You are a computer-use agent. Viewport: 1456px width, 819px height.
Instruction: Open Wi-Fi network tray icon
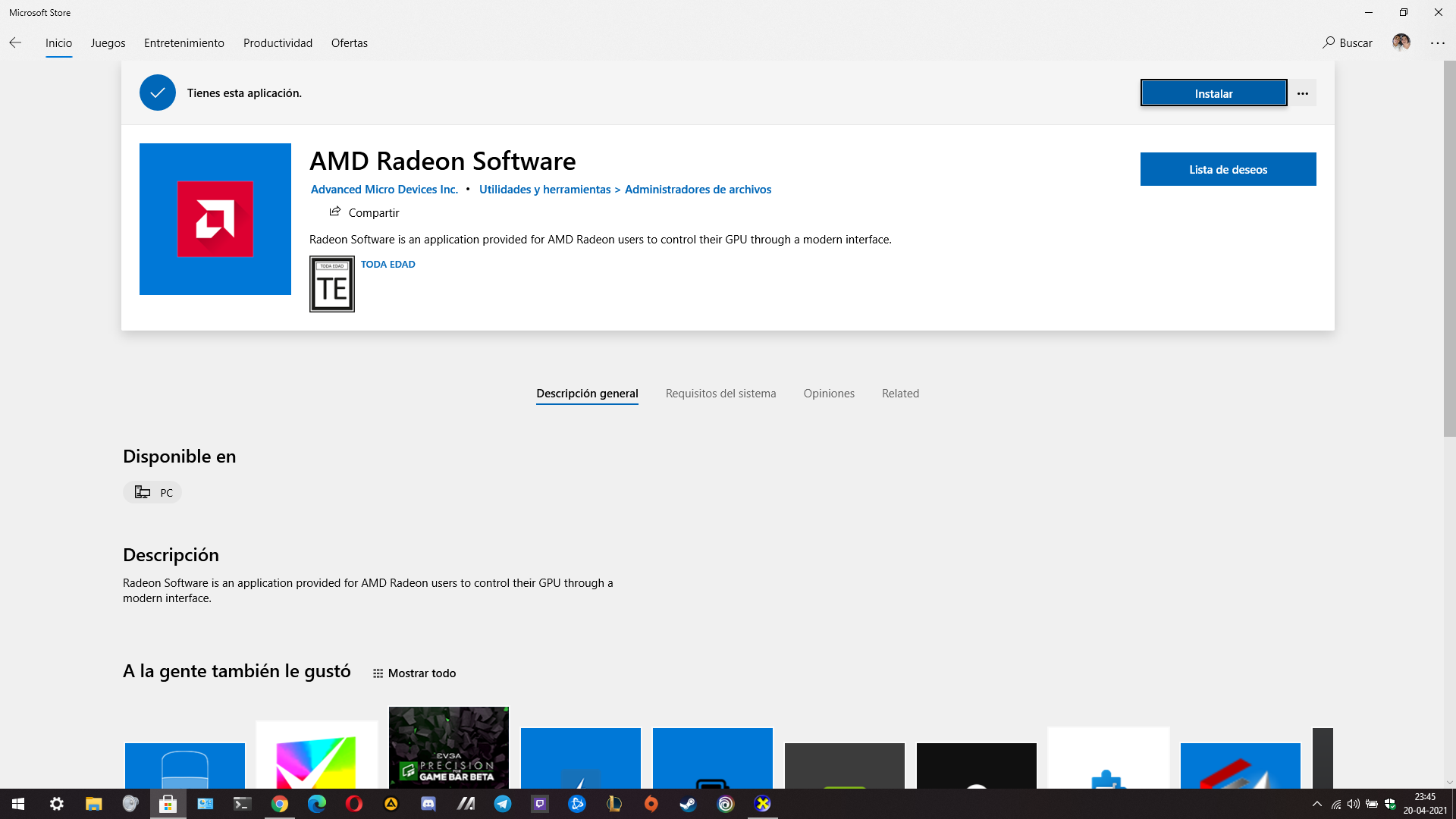click(1336, 804)
